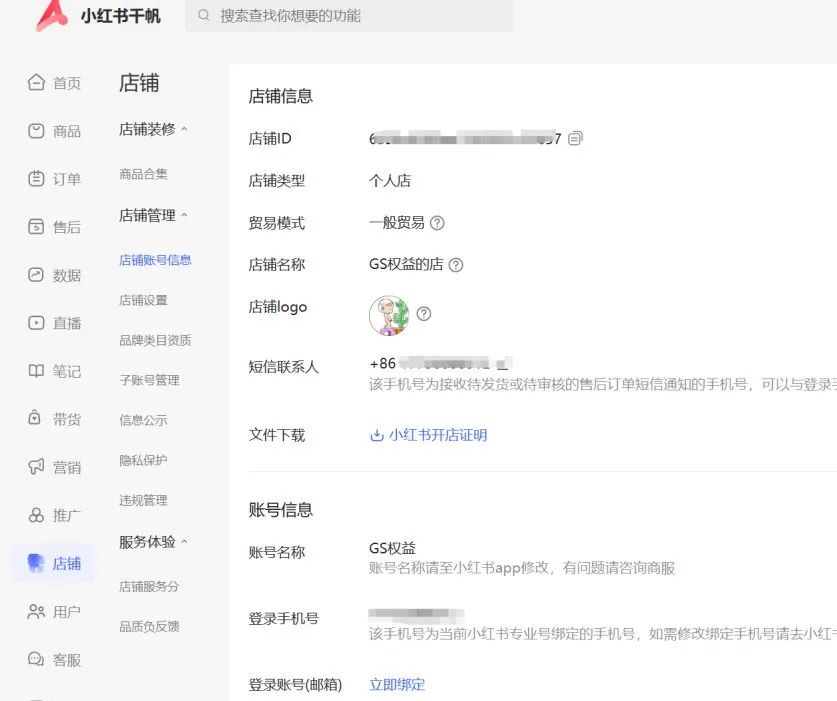Click the store logo avatar thumbnail
Screen dimensions: 837x701
point(389,315)
